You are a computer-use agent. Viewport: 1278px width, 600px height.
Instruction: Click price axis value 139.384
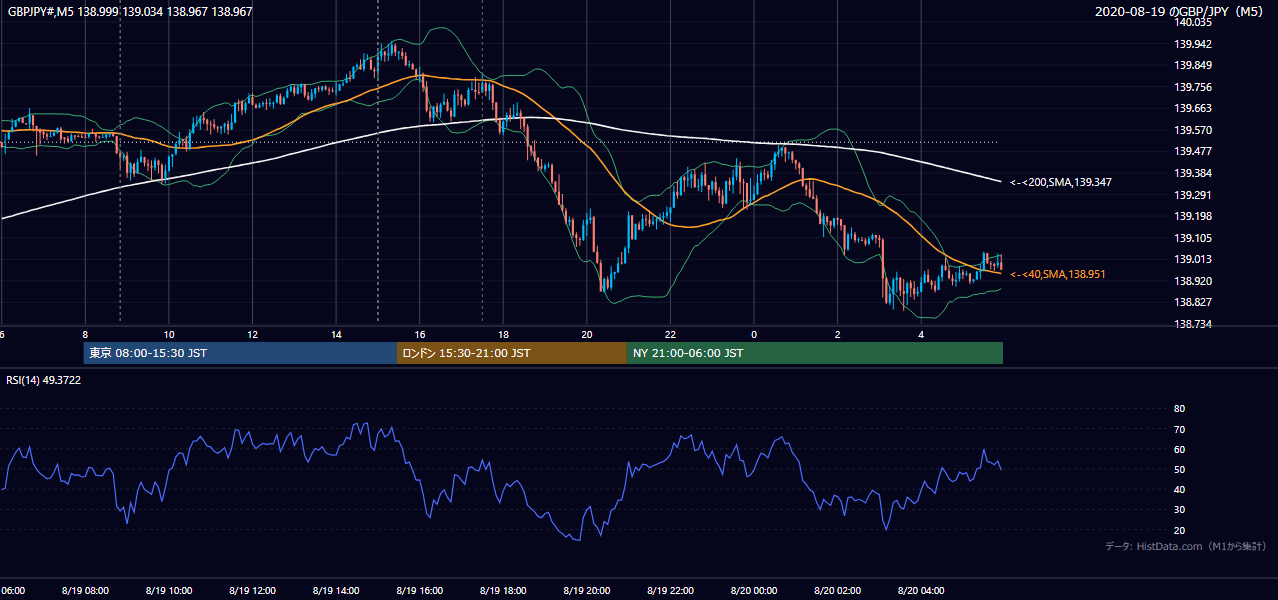point(1193,174)
